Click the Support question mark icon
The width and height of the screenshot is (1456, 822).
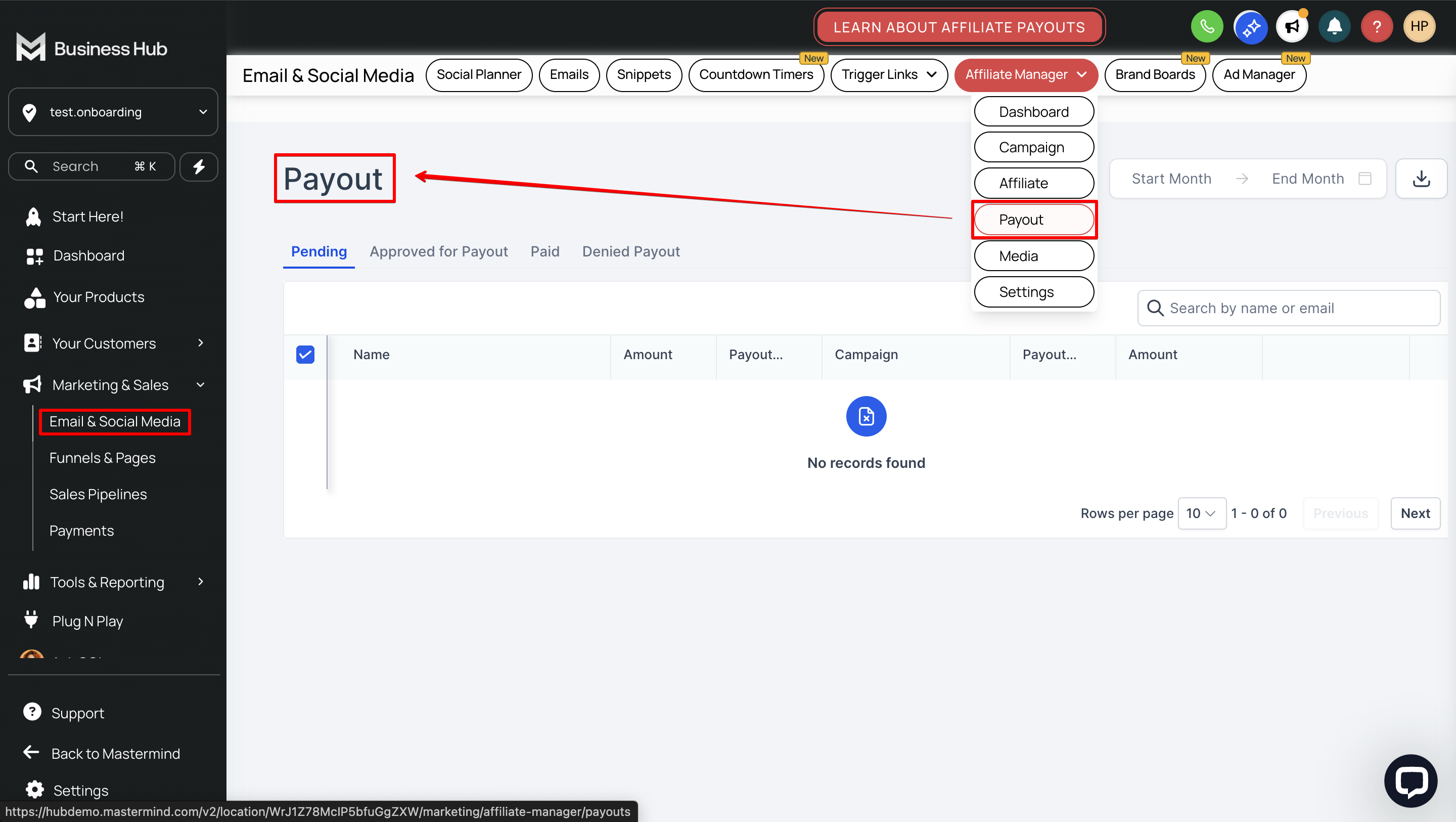click(32, 712)
